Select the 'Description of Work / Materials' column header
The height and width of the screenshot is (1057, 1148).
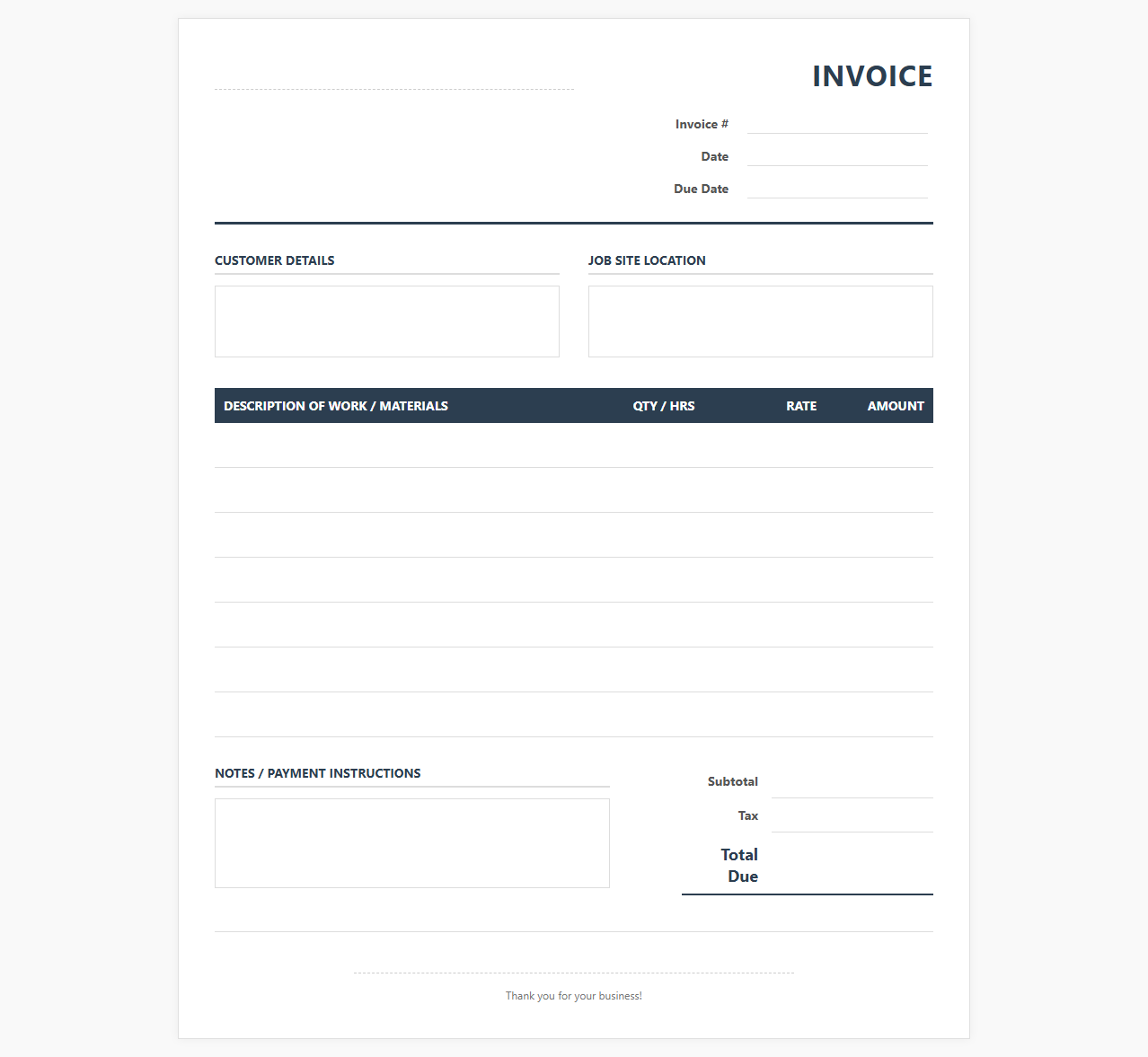[x=336, y=406]
